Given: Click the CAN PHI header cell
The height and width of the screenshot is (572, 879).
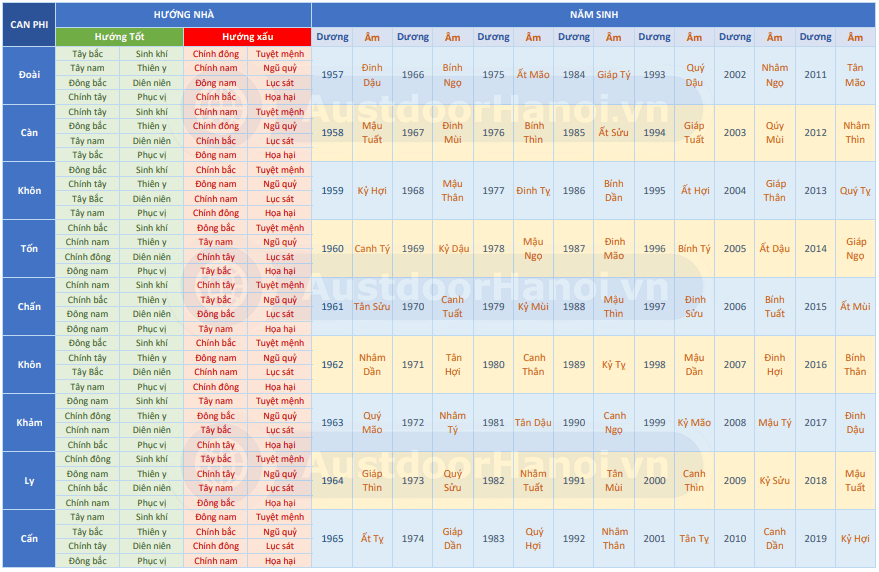Looking at the screenshot, I should point(29,25).
